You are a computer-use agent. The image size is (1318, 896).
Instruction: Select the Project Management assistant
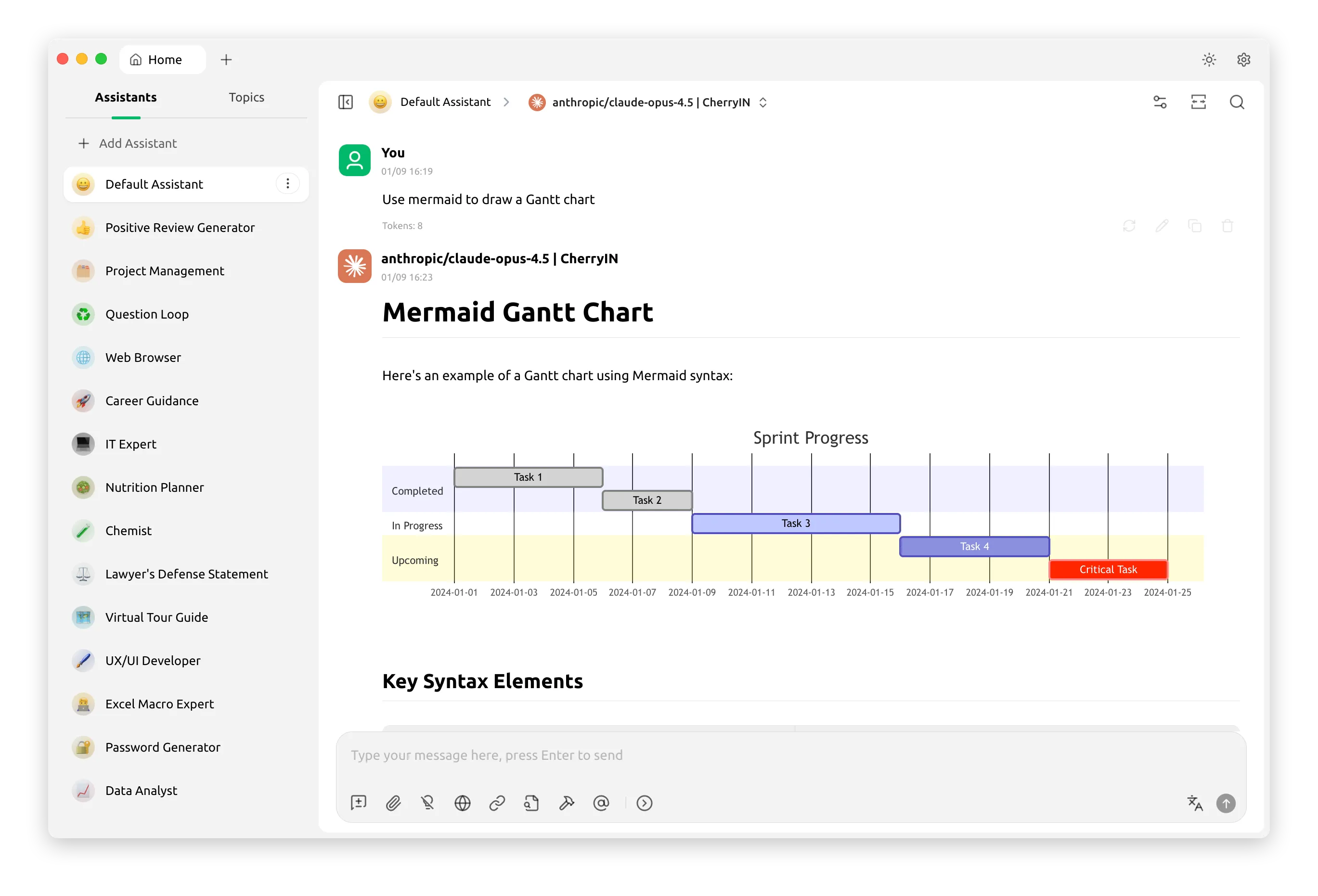[x=165, y=271]
